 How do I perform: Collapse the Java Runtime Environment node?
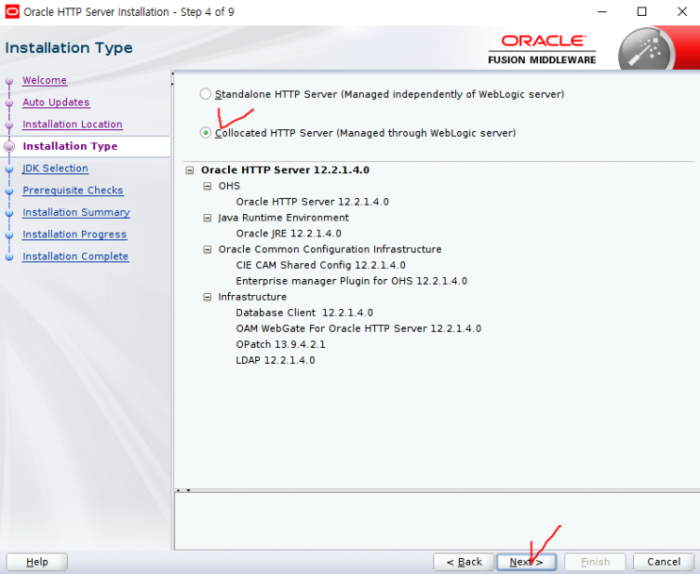click(x=207, y=218)
